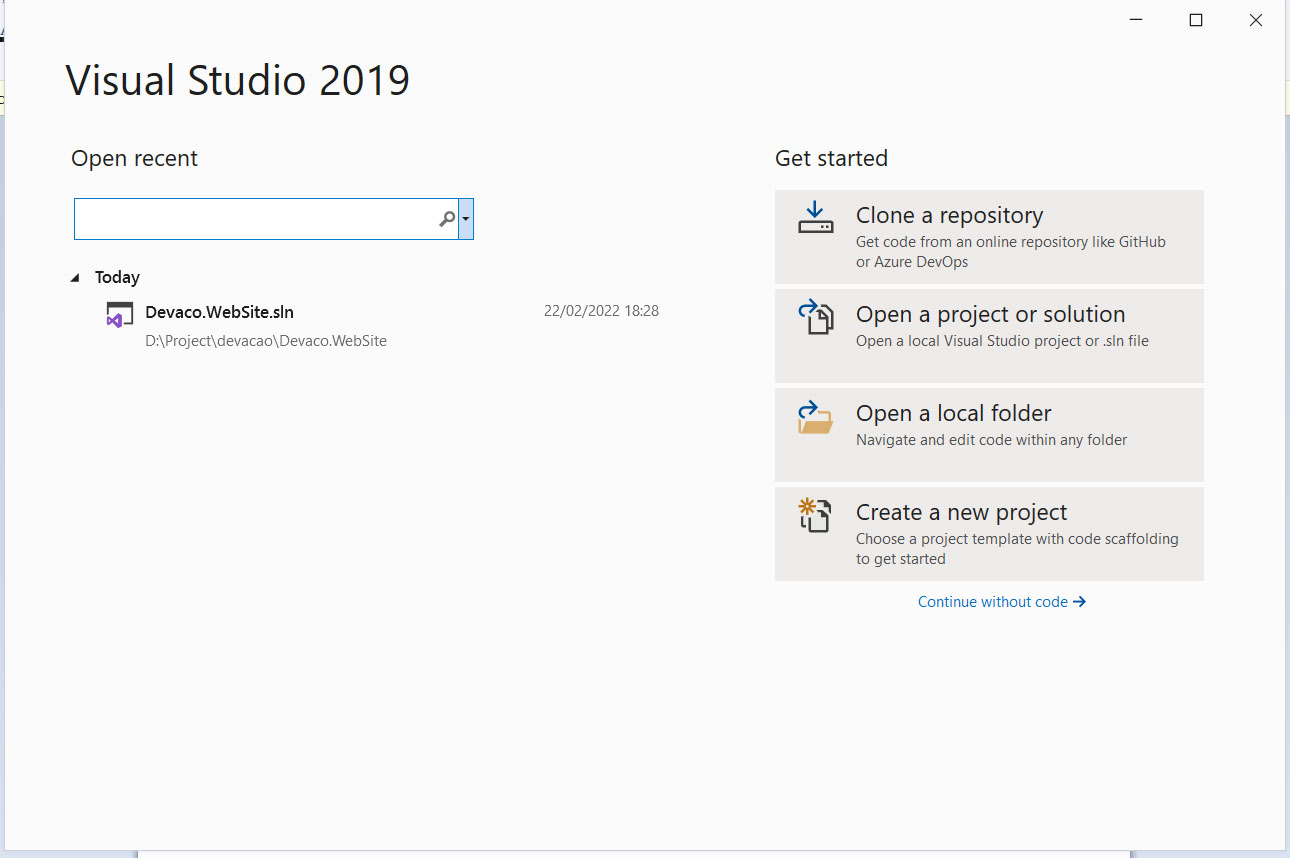Image resolution: width=1290 pixels, height=858 pixels.
Task: Open recent solution Devaco.WebSite.sln
Action: (x=219, y=312)
